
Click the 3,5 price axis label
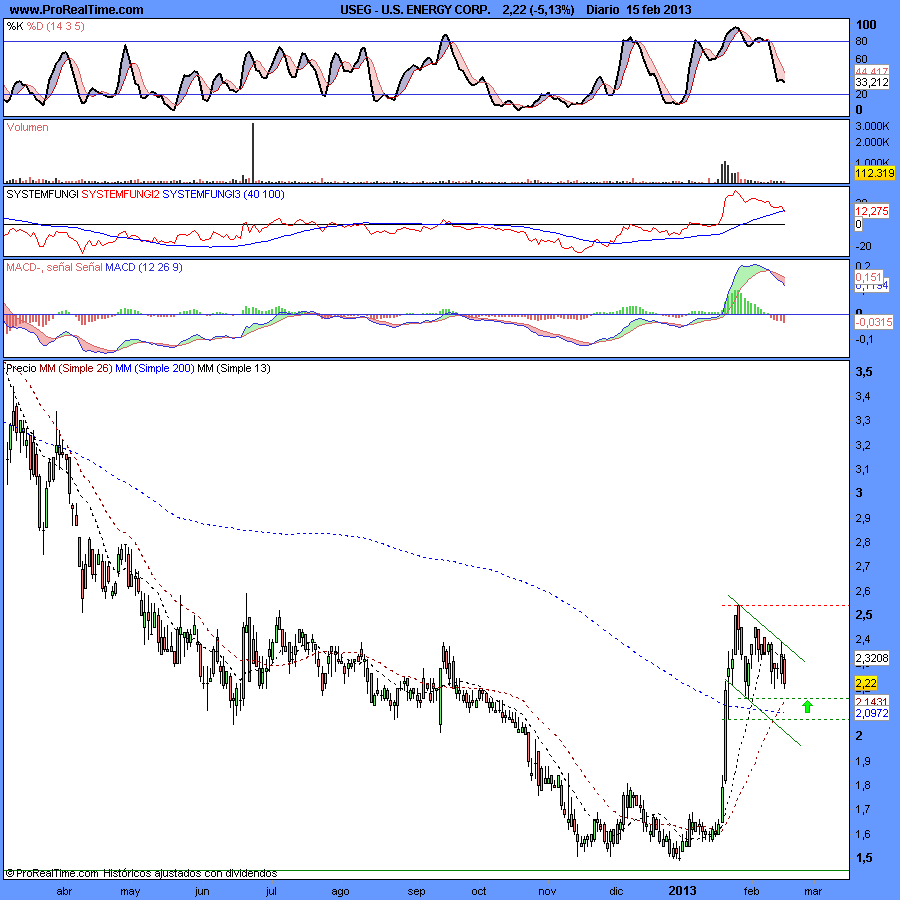(864, 372)
